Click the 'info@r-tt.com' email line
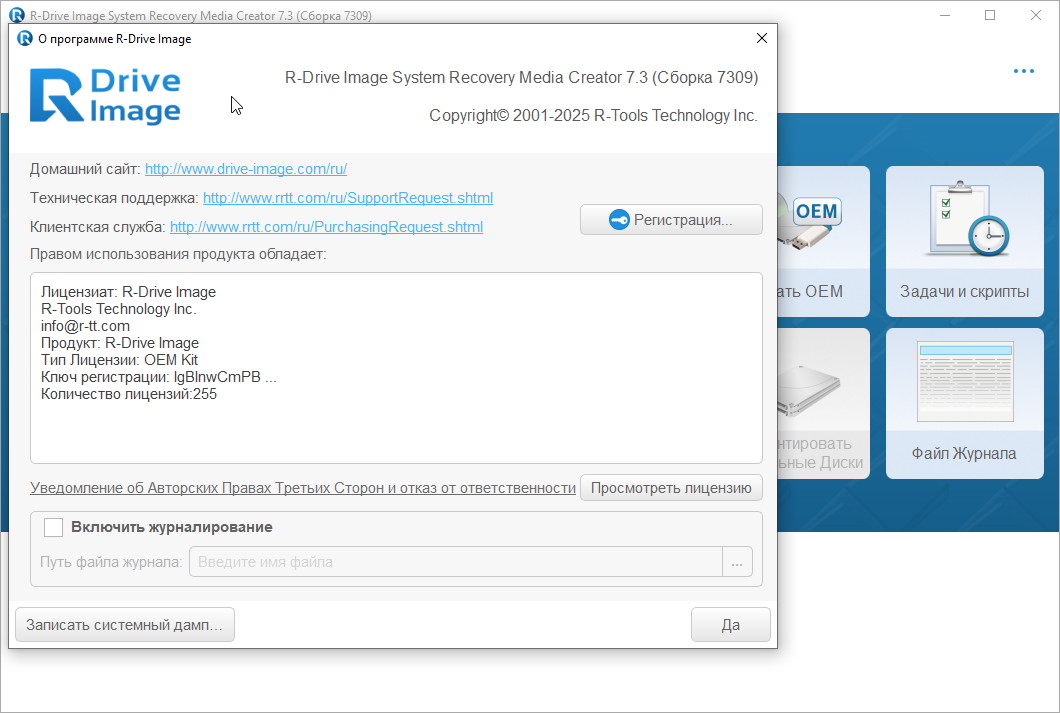 (x=85, y=326)
